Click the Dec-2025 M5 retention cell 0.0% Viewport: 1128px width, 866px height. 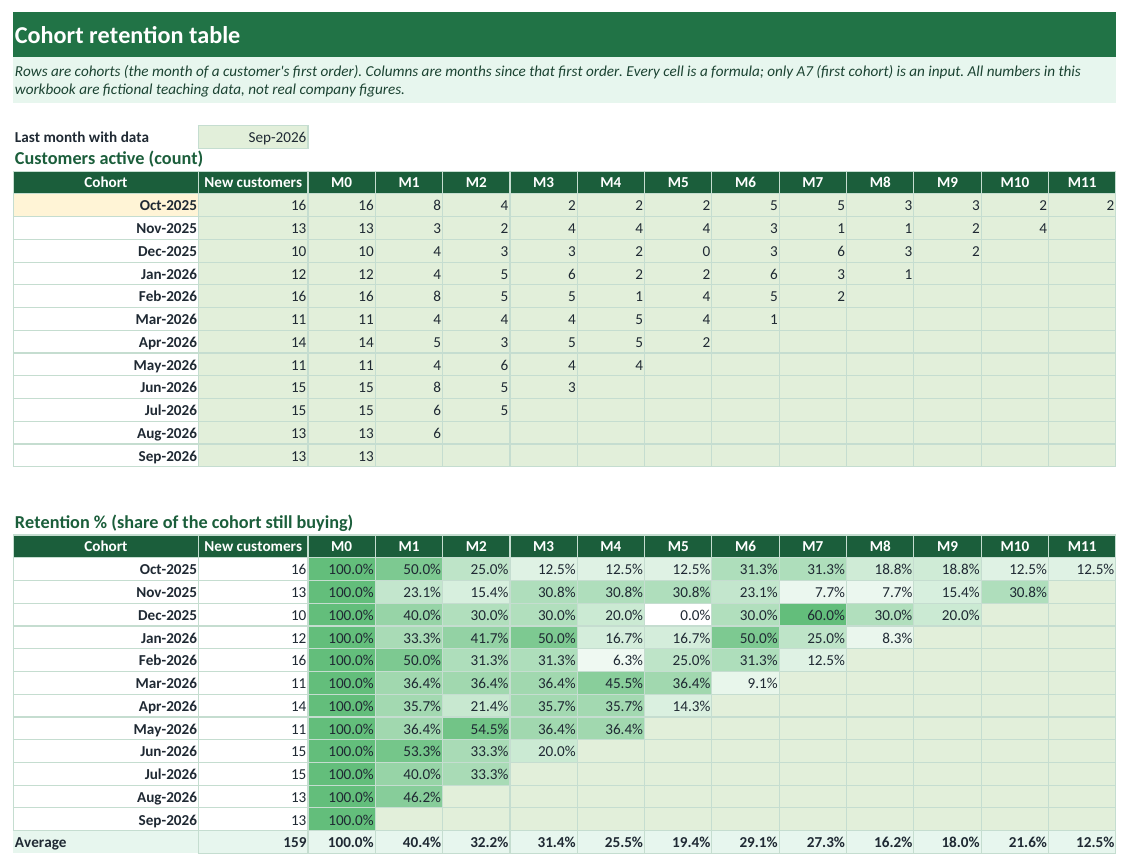(x=678, y=615)
